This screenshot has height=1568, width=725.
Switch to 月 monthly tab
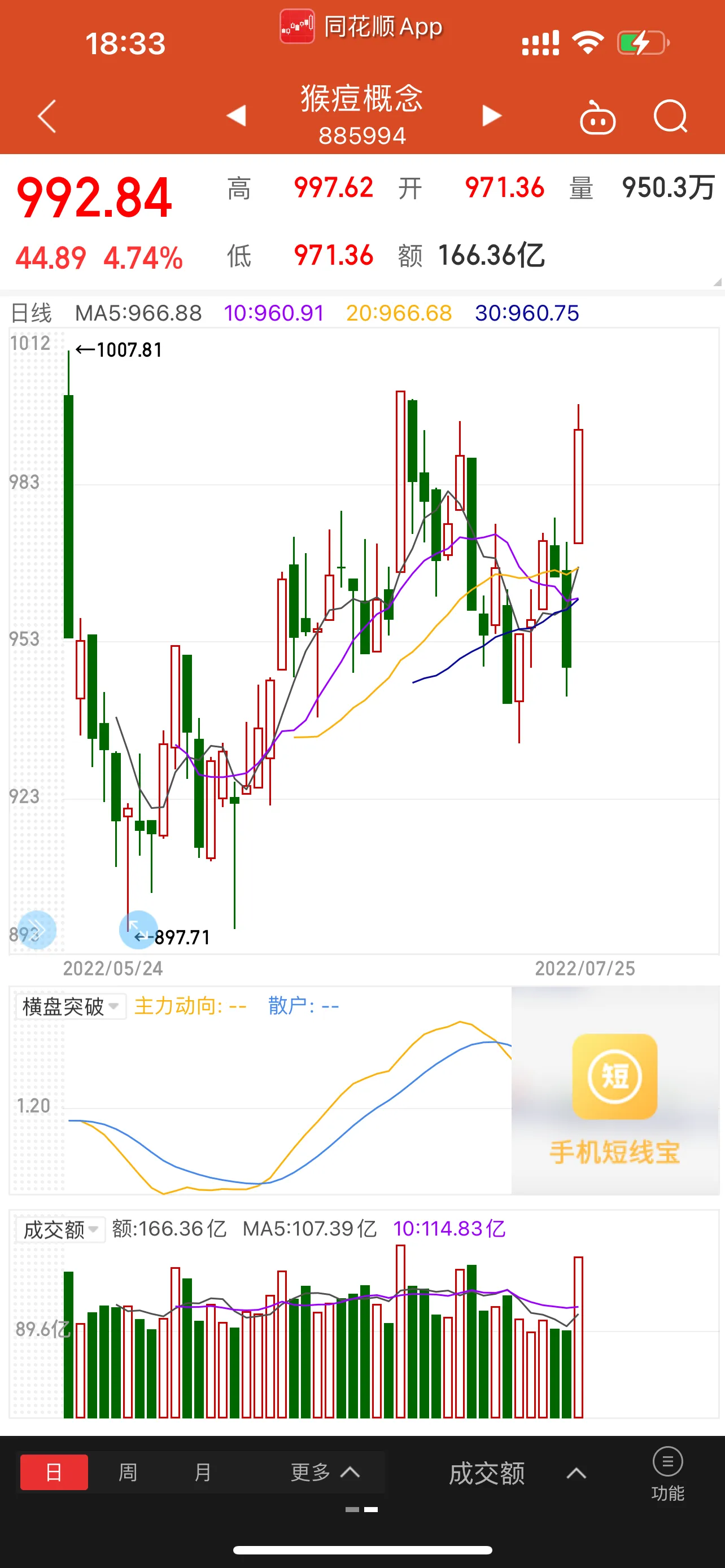(203, 1473)
